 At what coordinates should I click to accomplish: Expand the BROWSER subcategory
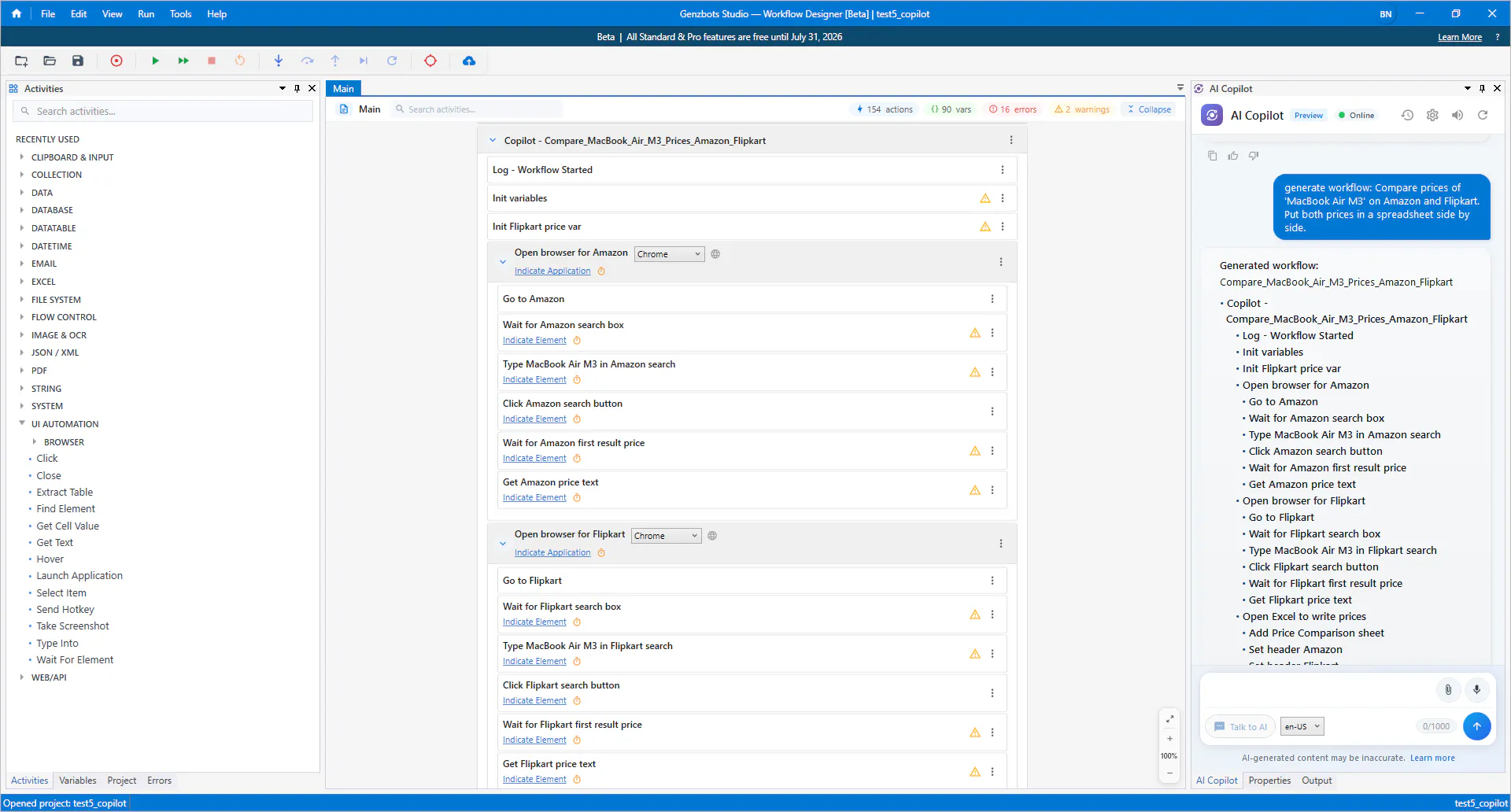pos(34,442)
